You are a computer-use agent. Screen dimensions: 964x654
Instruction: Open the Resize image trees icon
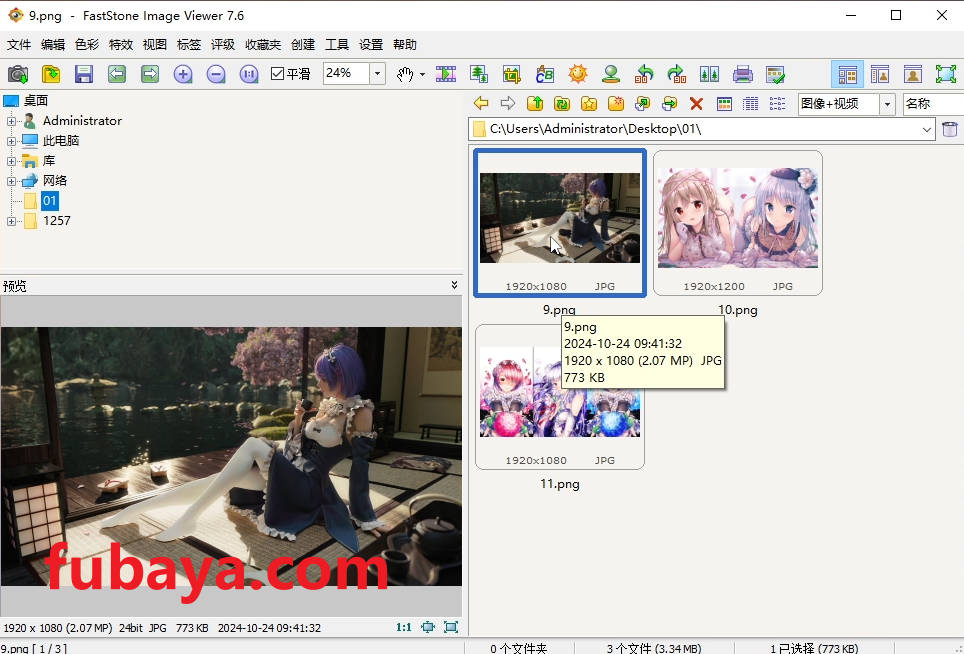pyautogui.click(x=479, y=74)
